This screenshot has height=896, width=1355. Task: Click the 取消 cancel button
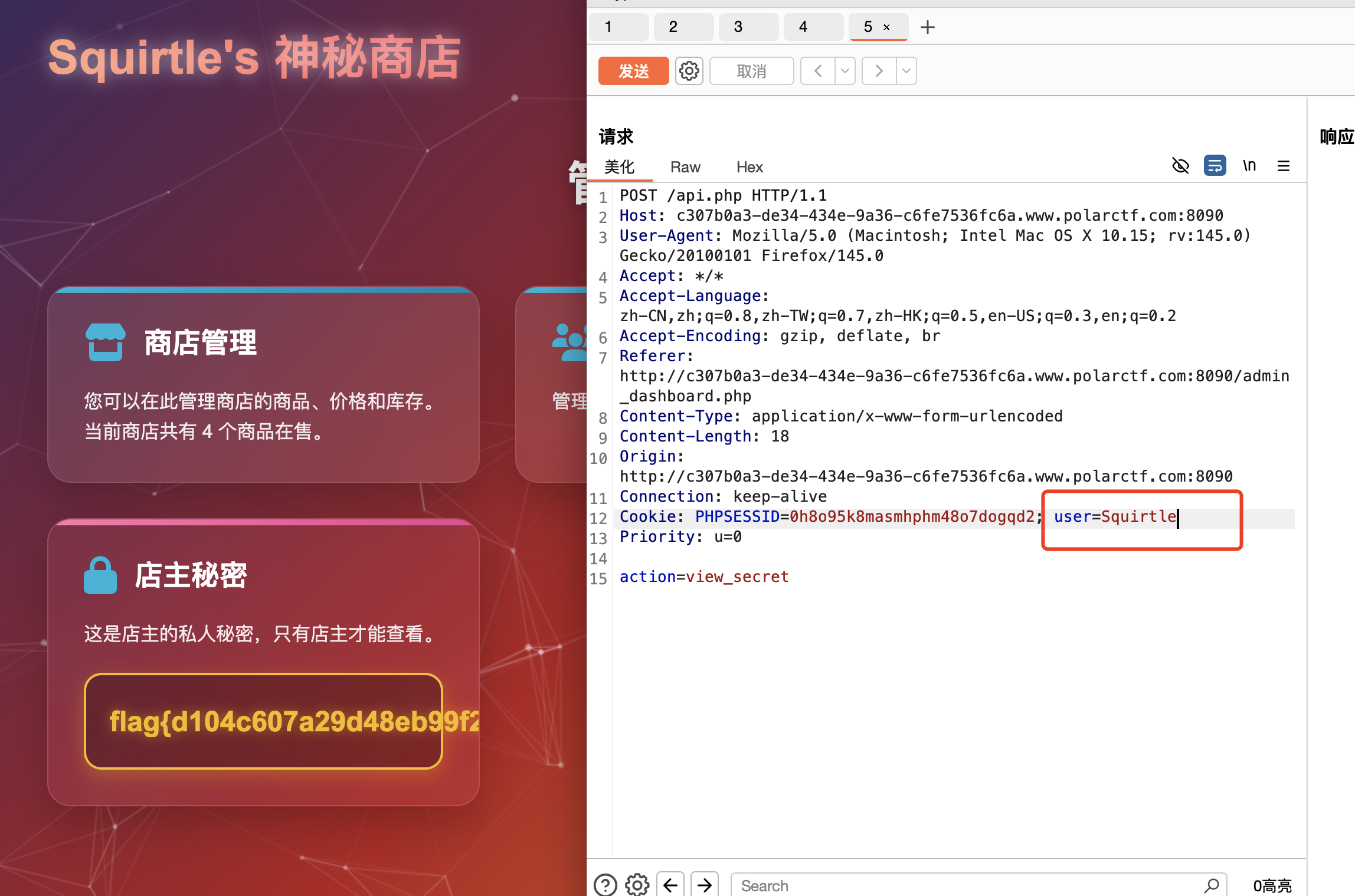coord(751,71)
